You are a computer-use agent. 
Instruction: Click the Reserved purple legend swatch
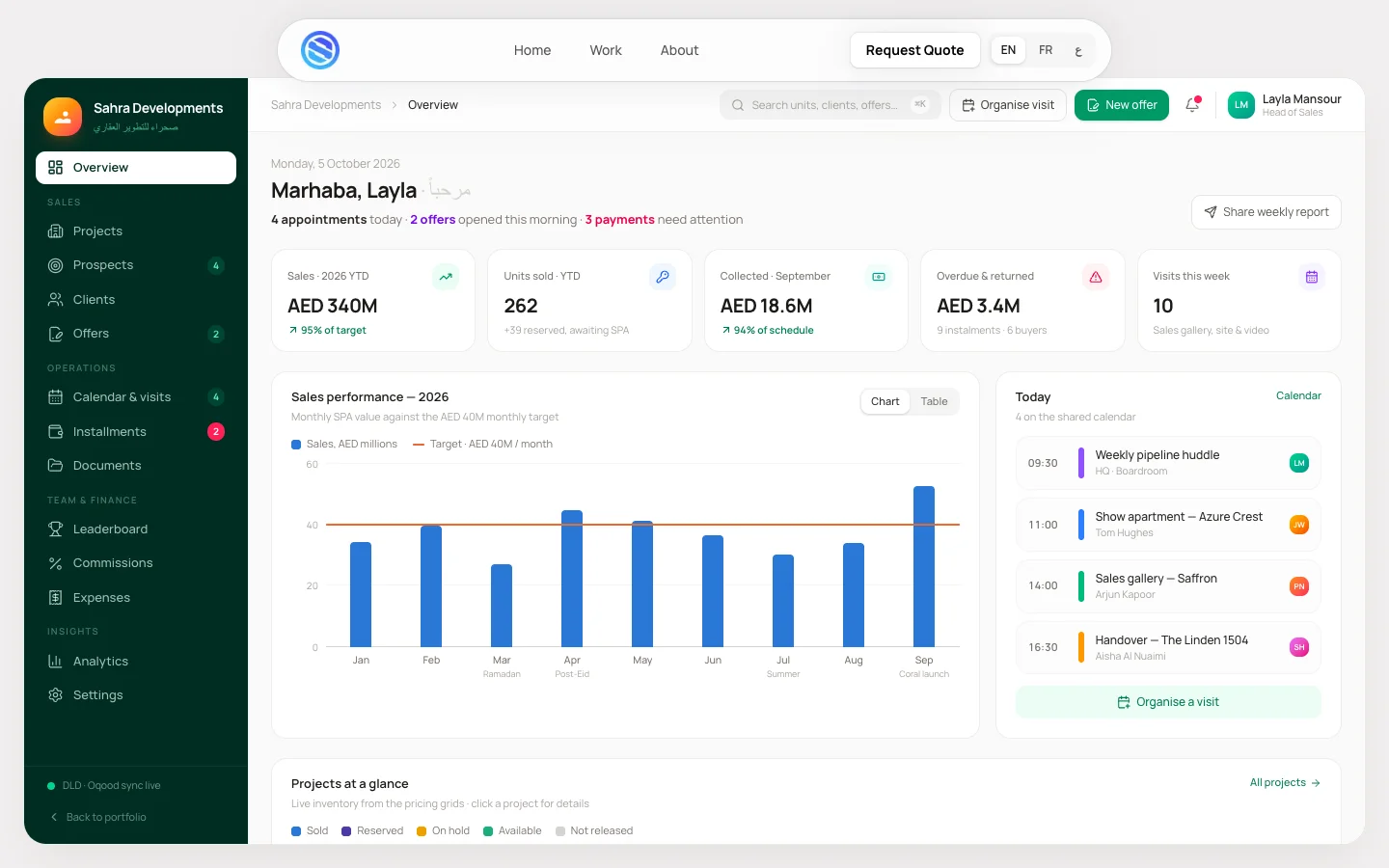tap(346, 831)
